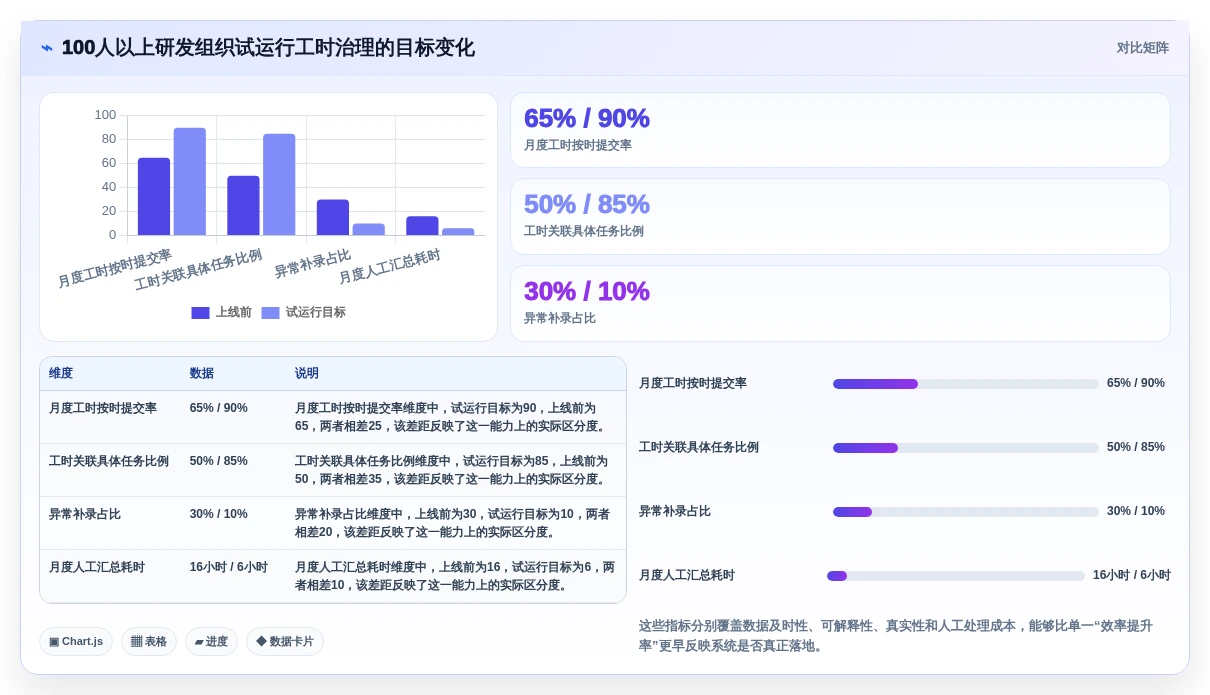Viewport: 1210px width, 695px height.
Task: Click table value 65% / 90%
Action: point(219,408)
